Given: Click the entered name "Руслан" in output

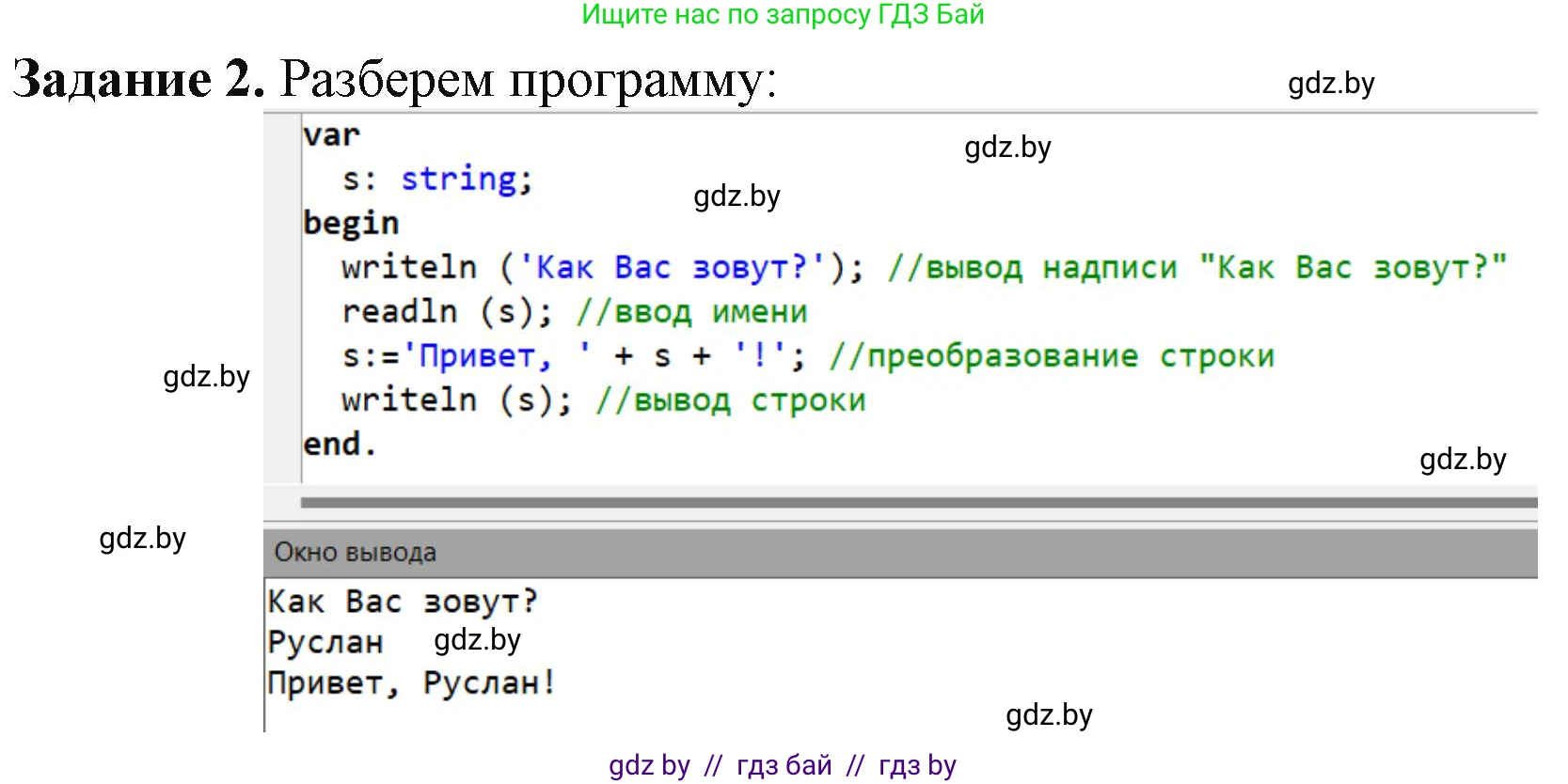Looking at the screenshot, I should click(x=325, y=643).
